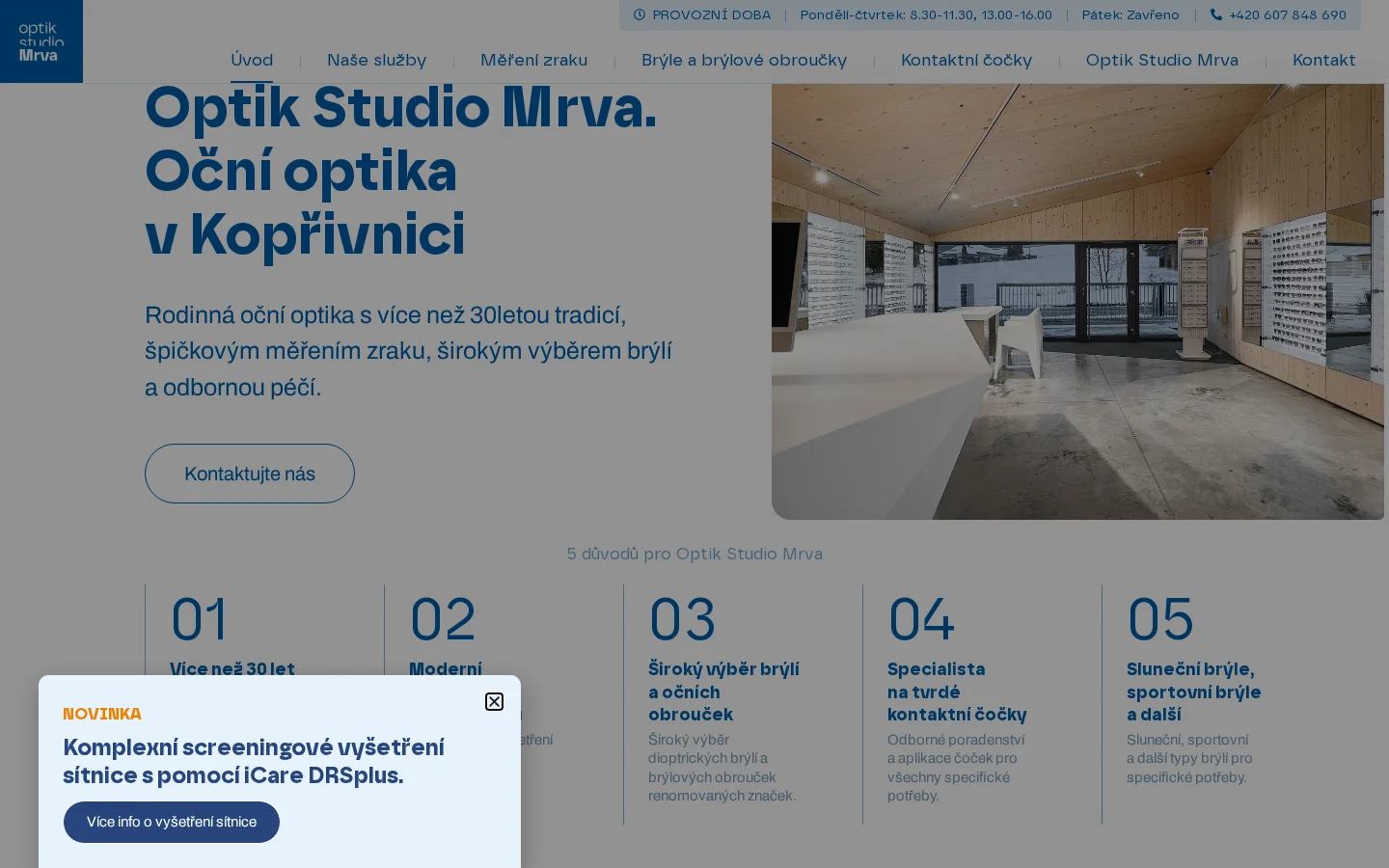The height and width of the screenshot is (868, 1389).
Task: Click Odborné poradenství a aplikace čoček text
Action: (x=956, y=768)
